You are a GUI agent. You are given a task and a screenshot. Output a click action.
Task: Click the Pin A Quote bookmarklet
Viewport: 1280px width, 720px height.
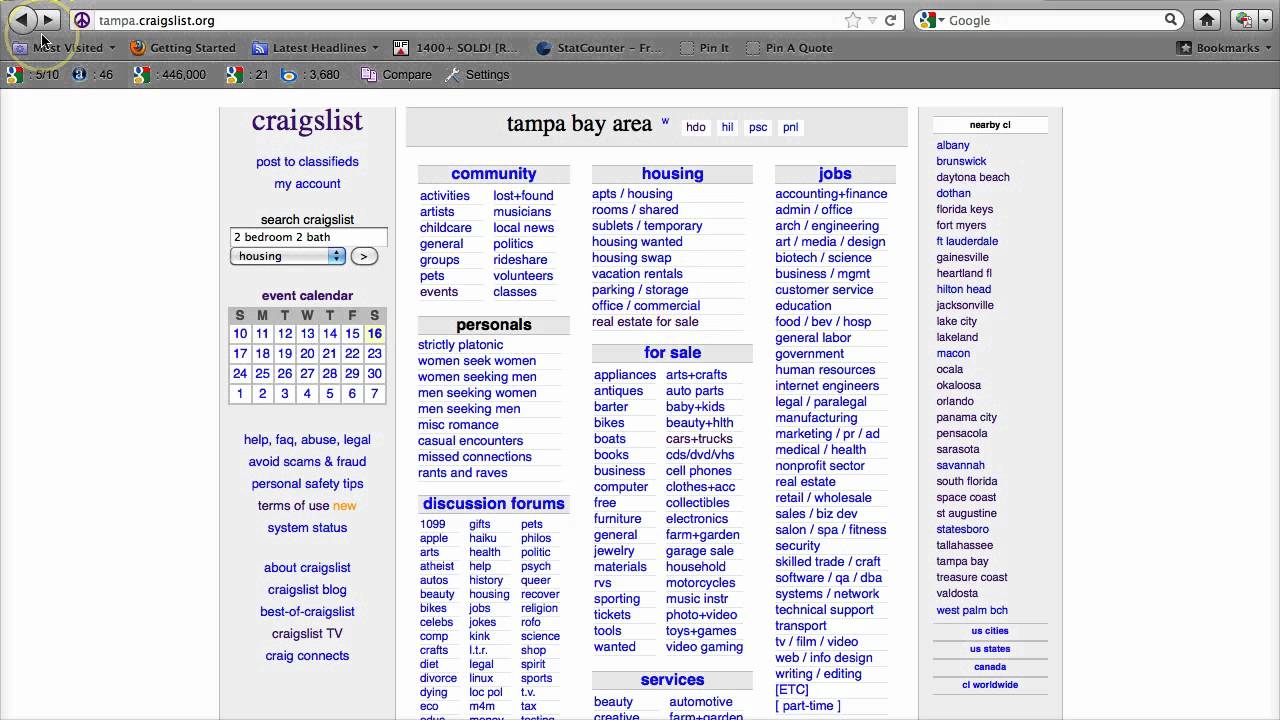[x=788, y=47]
